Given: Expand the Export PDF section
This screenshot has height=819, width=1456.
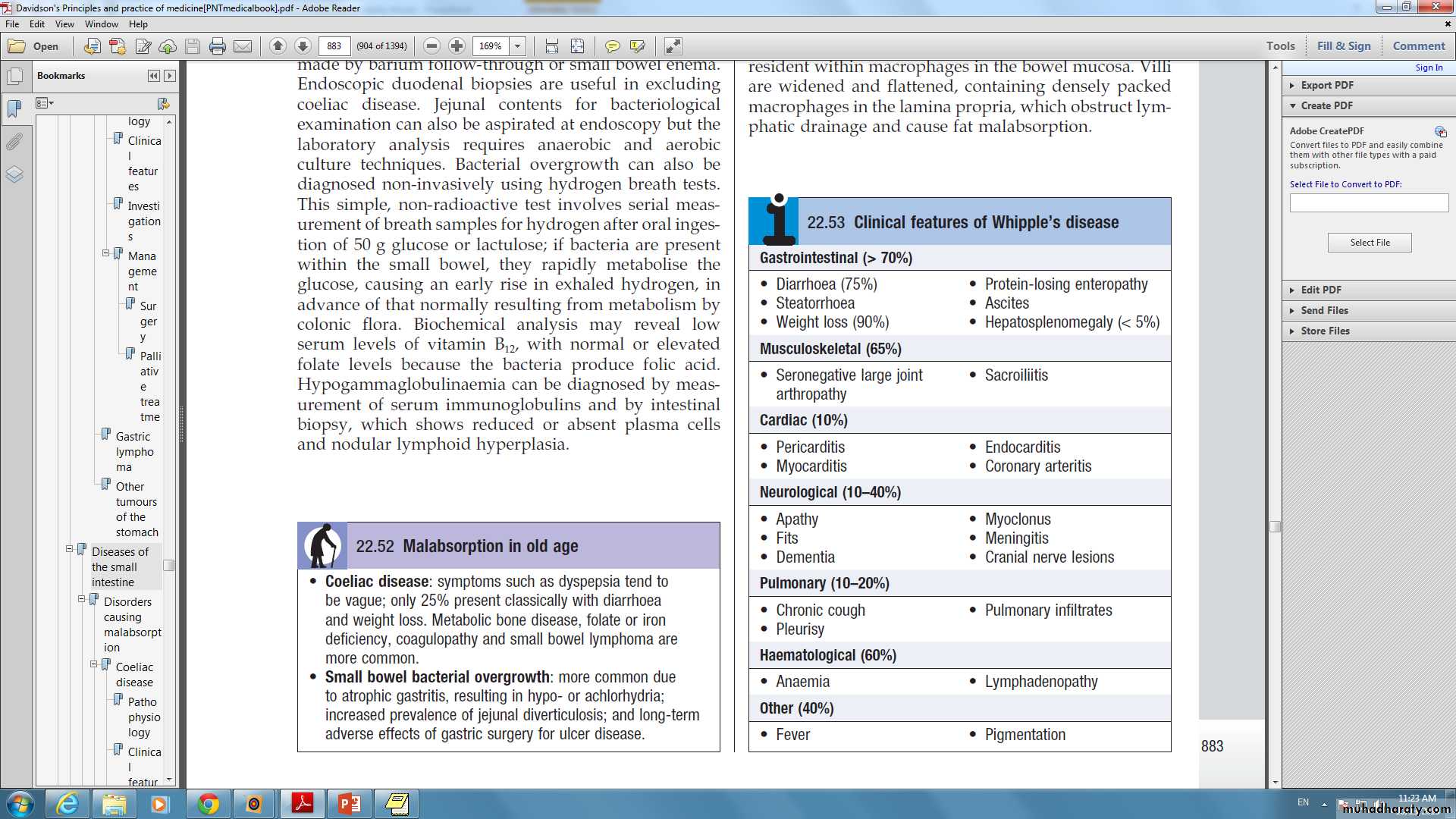Looking at the screenshot, I should 1326,85.
